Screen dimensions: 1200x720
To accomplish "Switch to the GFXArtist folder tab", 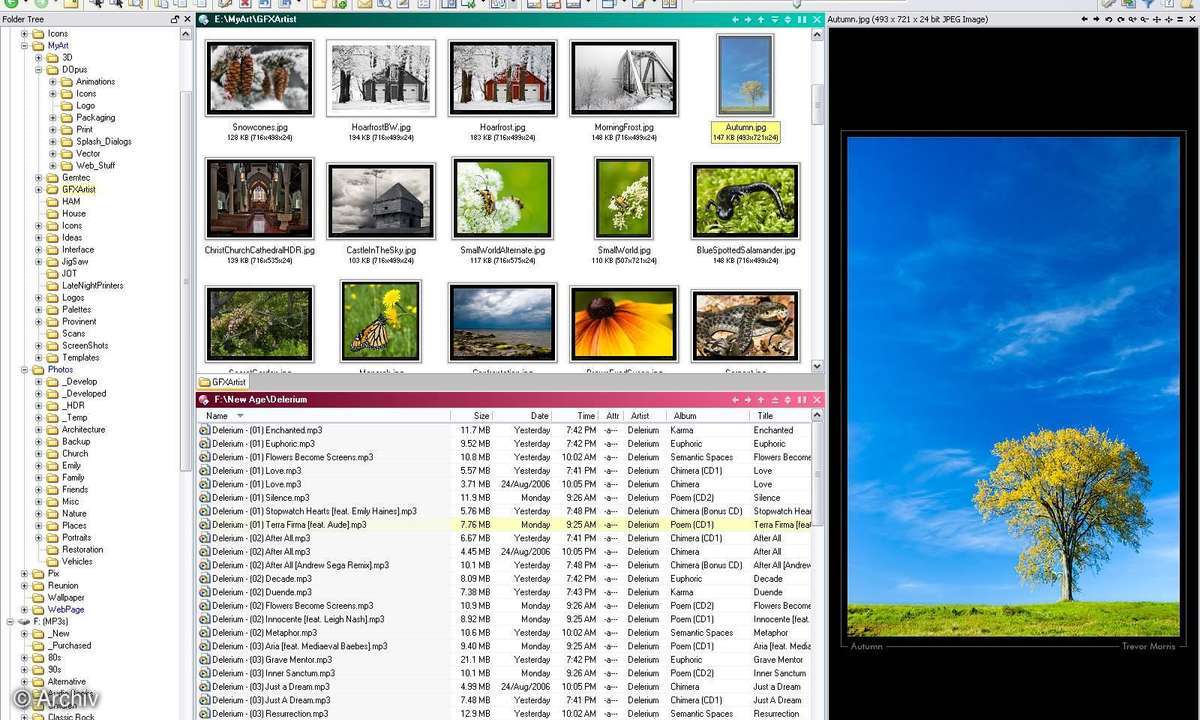I will coord(223,382).
